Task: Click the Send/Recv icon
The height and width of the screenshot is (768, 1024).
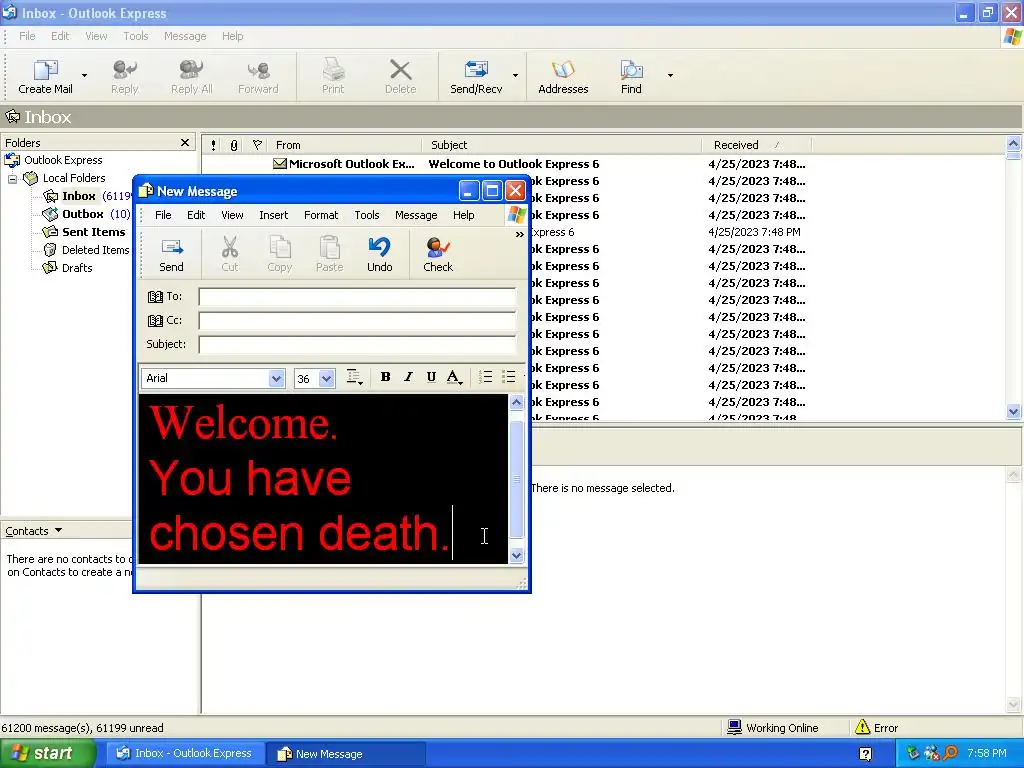Action: (476, 69)
